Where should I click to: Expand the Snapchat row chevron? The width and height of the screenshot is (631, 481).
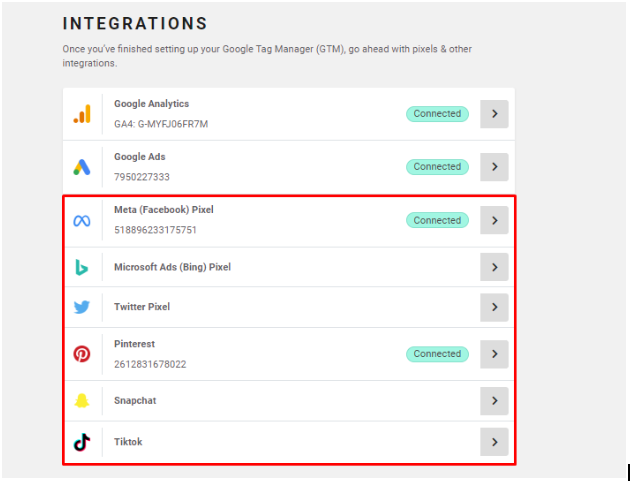494,401
